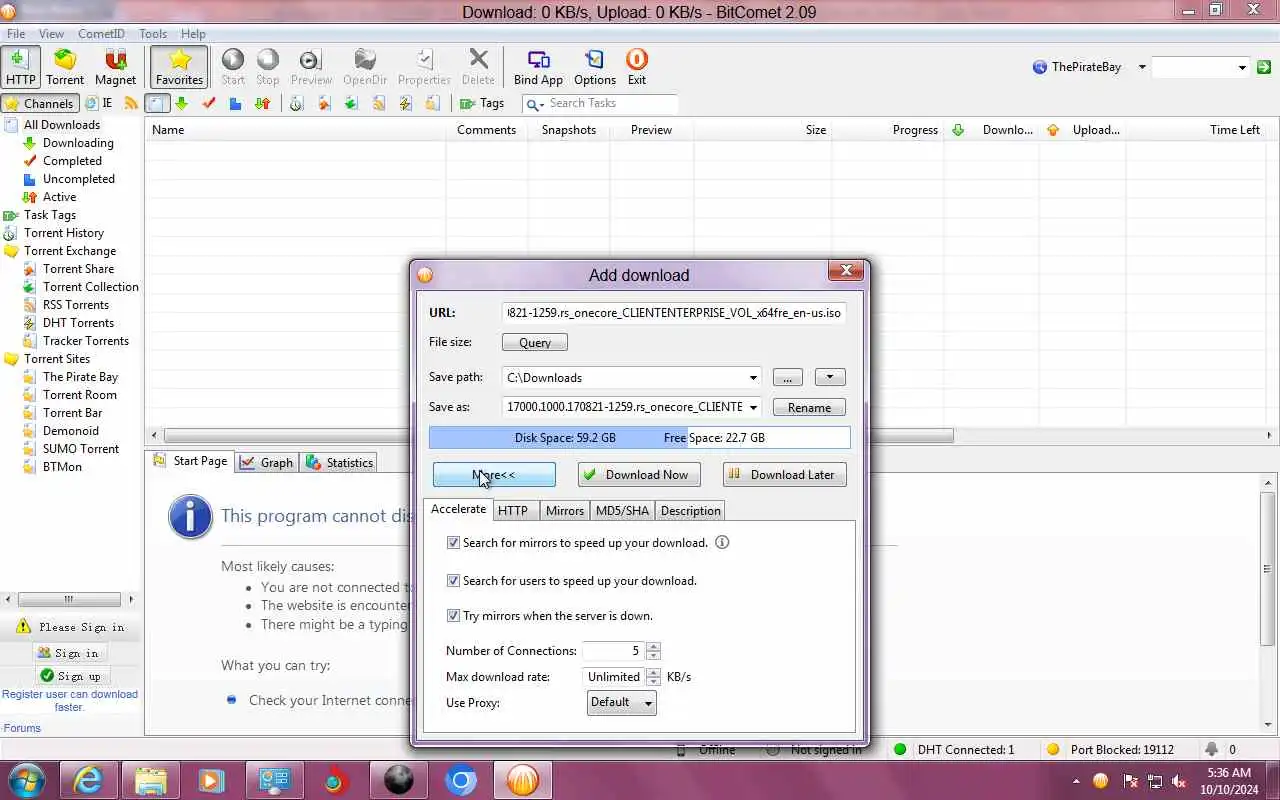
Task: Open the CometID menu
Action: click(x=101, y=33)
